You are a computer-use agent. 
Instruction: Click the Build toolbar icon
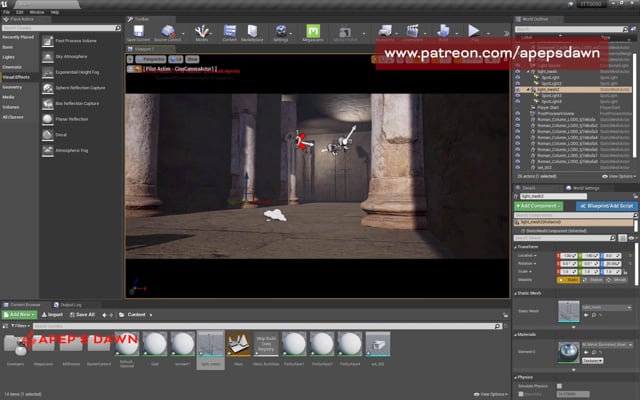(x=443, y=31)
